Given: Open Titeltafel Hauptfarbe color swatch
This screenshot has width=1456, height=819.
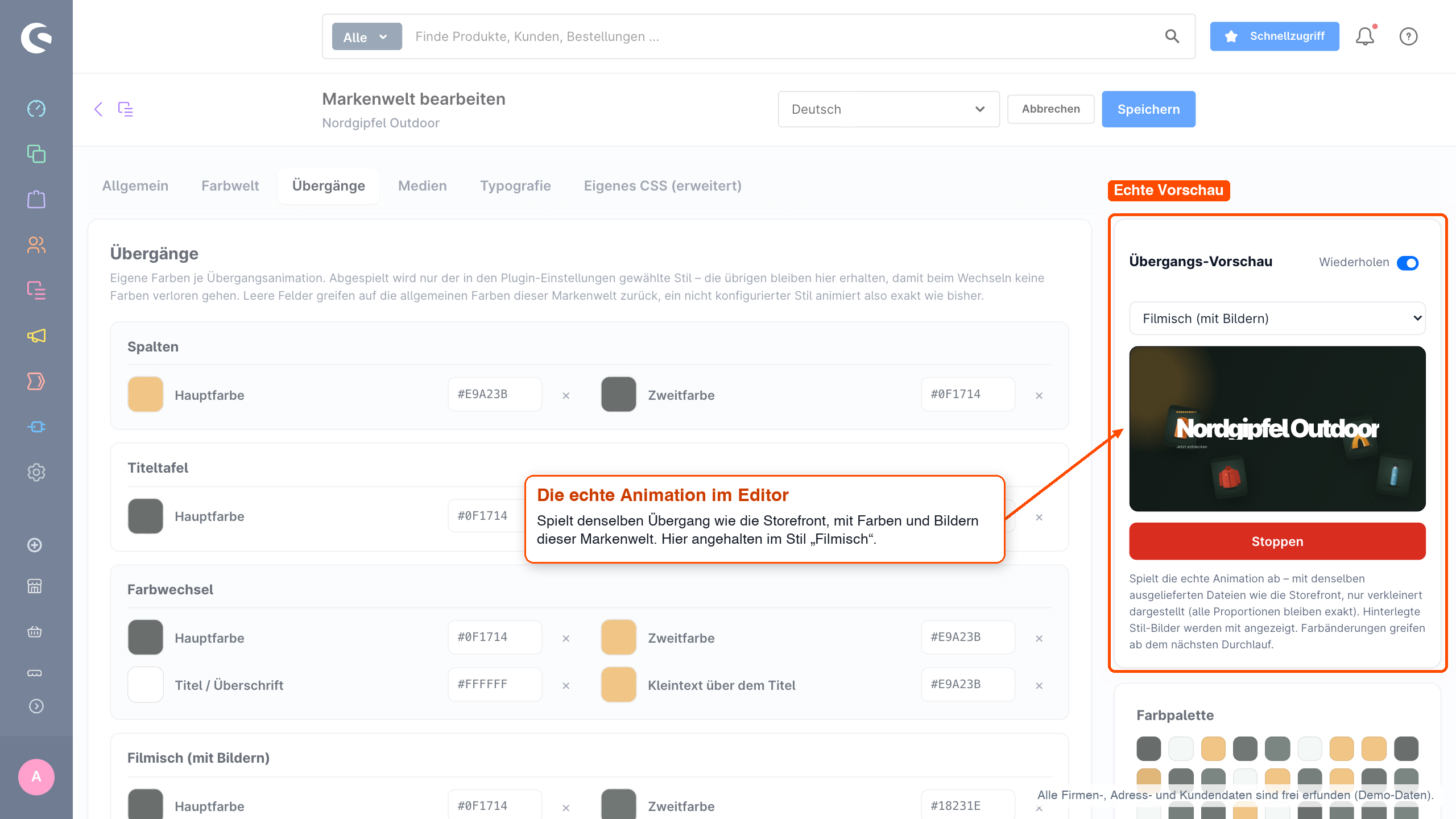Looking at the screenshot, I should [146, 516].
